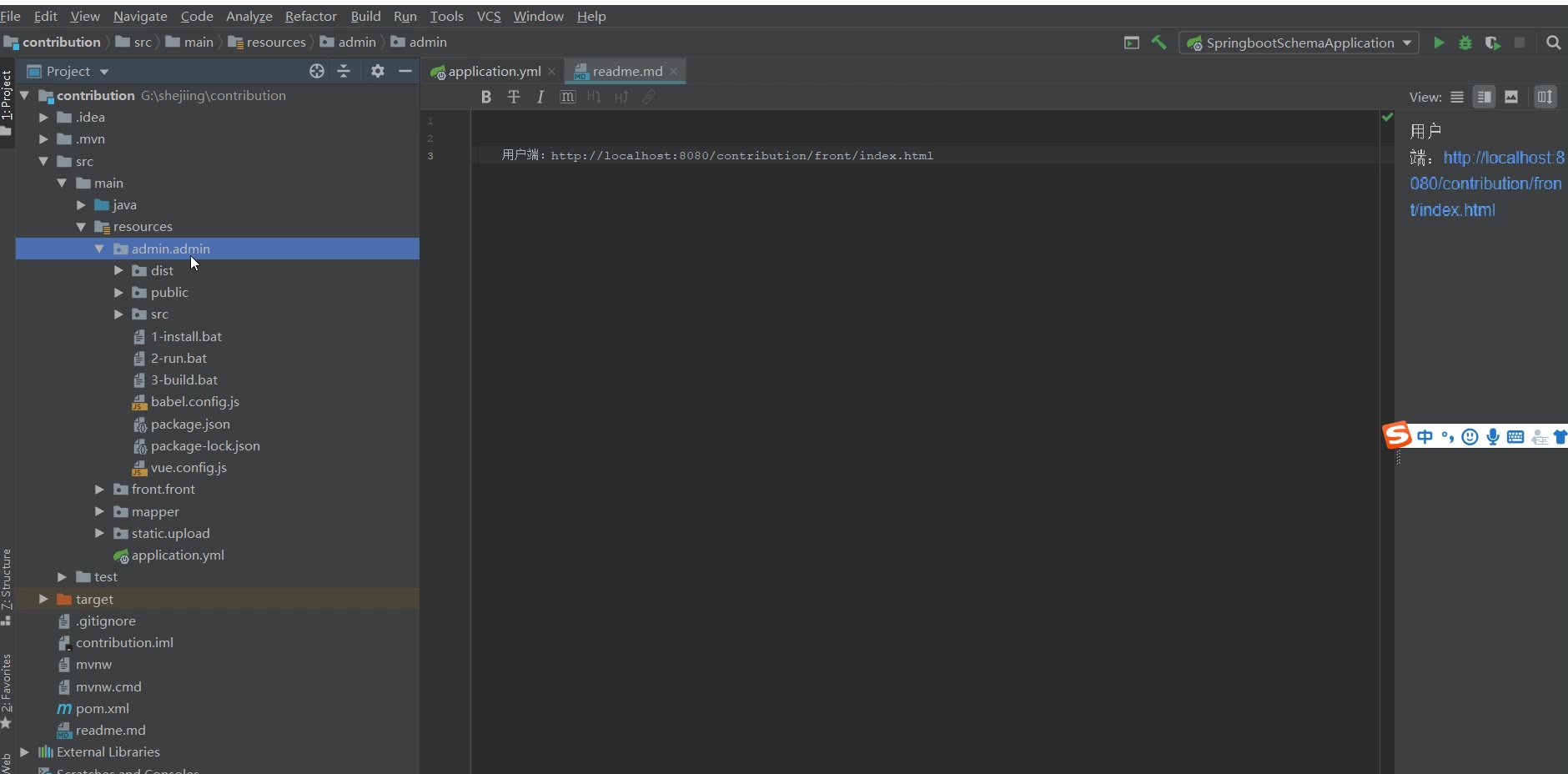Open the Structure tool window tab
Image resolution: width=1568 pixels, height=774 pixels.
(7, 586)
